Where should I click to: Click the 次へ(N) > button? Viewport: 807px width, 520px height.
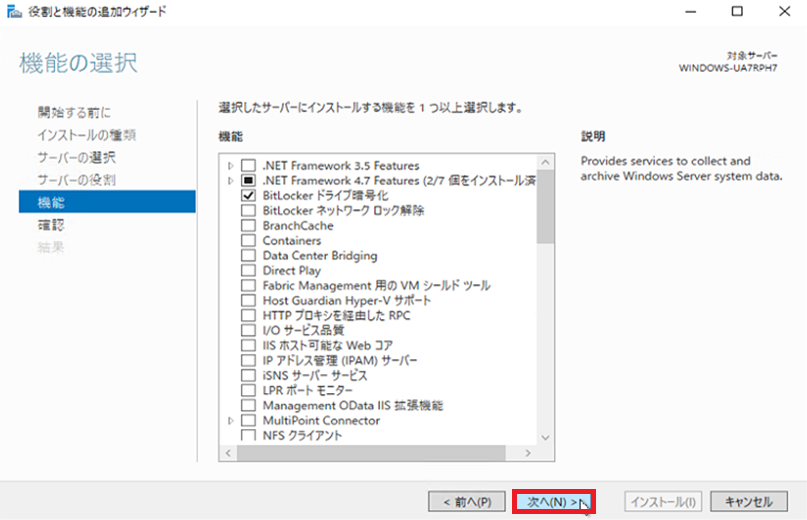coord(553,501)
